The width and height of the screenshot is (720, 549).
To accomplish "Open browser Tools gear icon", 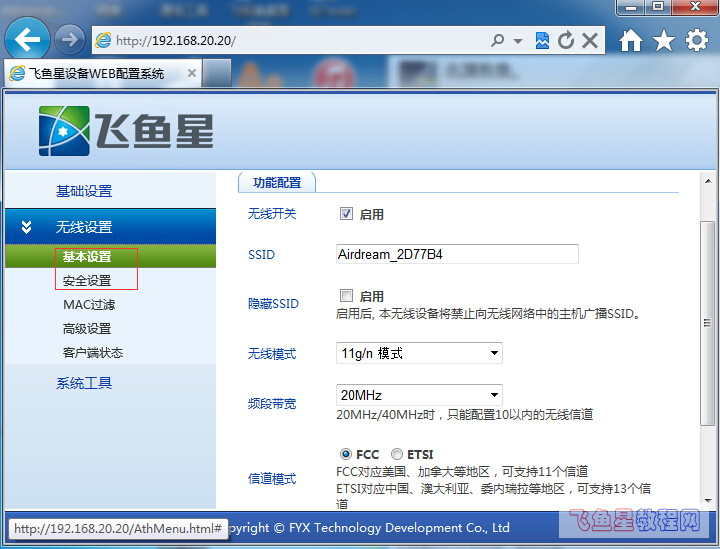I will (697, 40).
